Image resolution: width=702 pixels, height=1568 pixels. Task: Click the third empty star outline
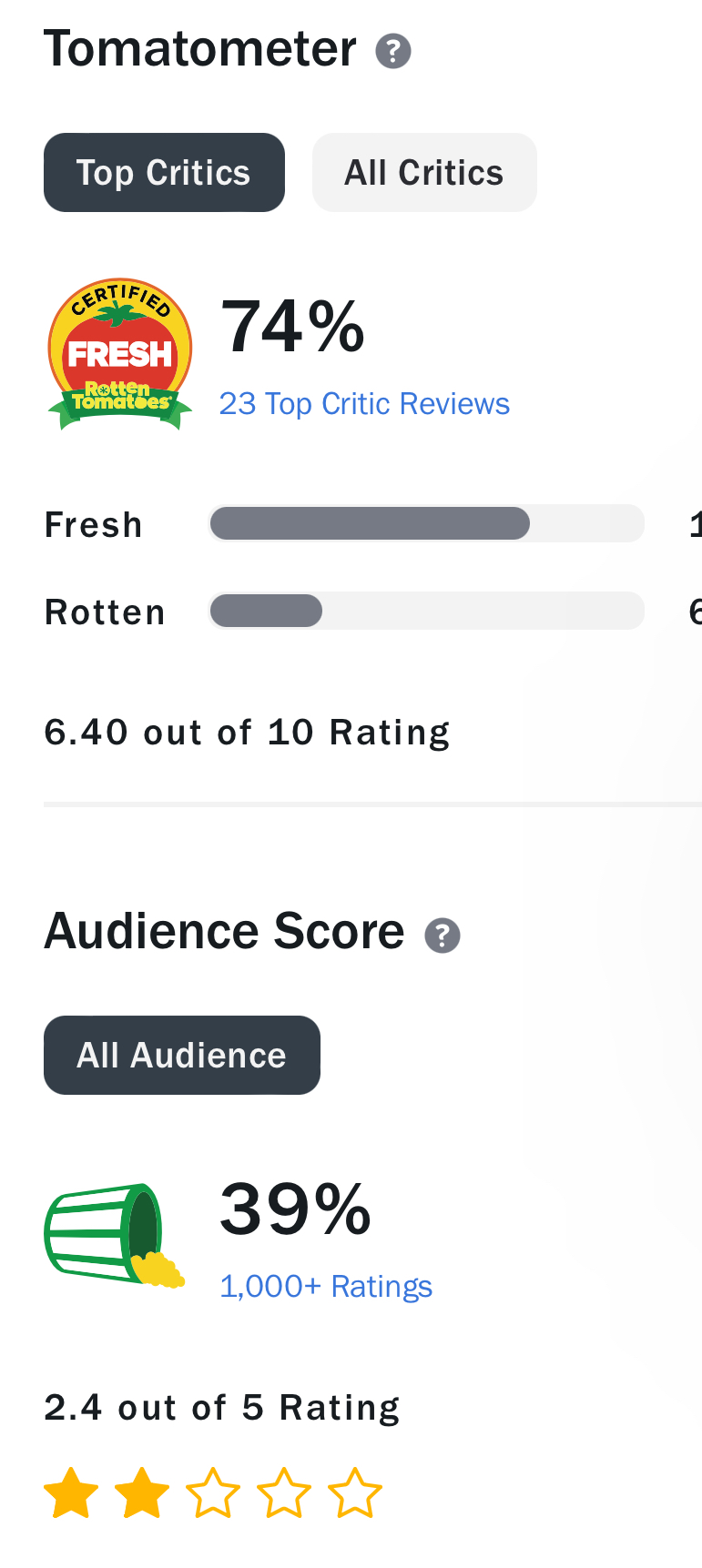(x=213, y=1493)
